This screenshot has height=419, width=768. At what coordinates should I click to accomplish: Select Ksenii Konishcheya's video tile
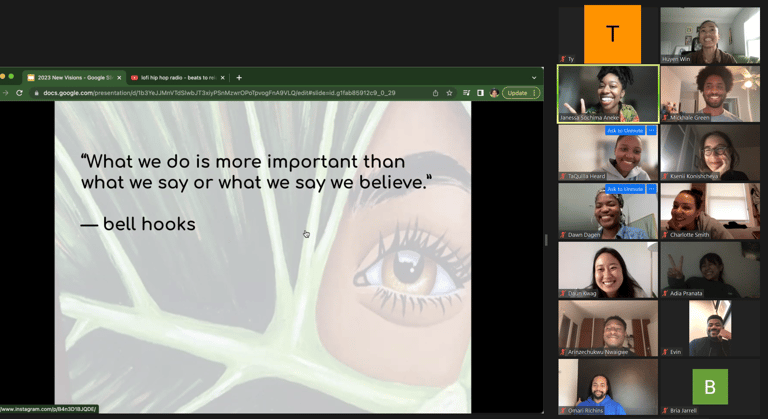[710, 152]
